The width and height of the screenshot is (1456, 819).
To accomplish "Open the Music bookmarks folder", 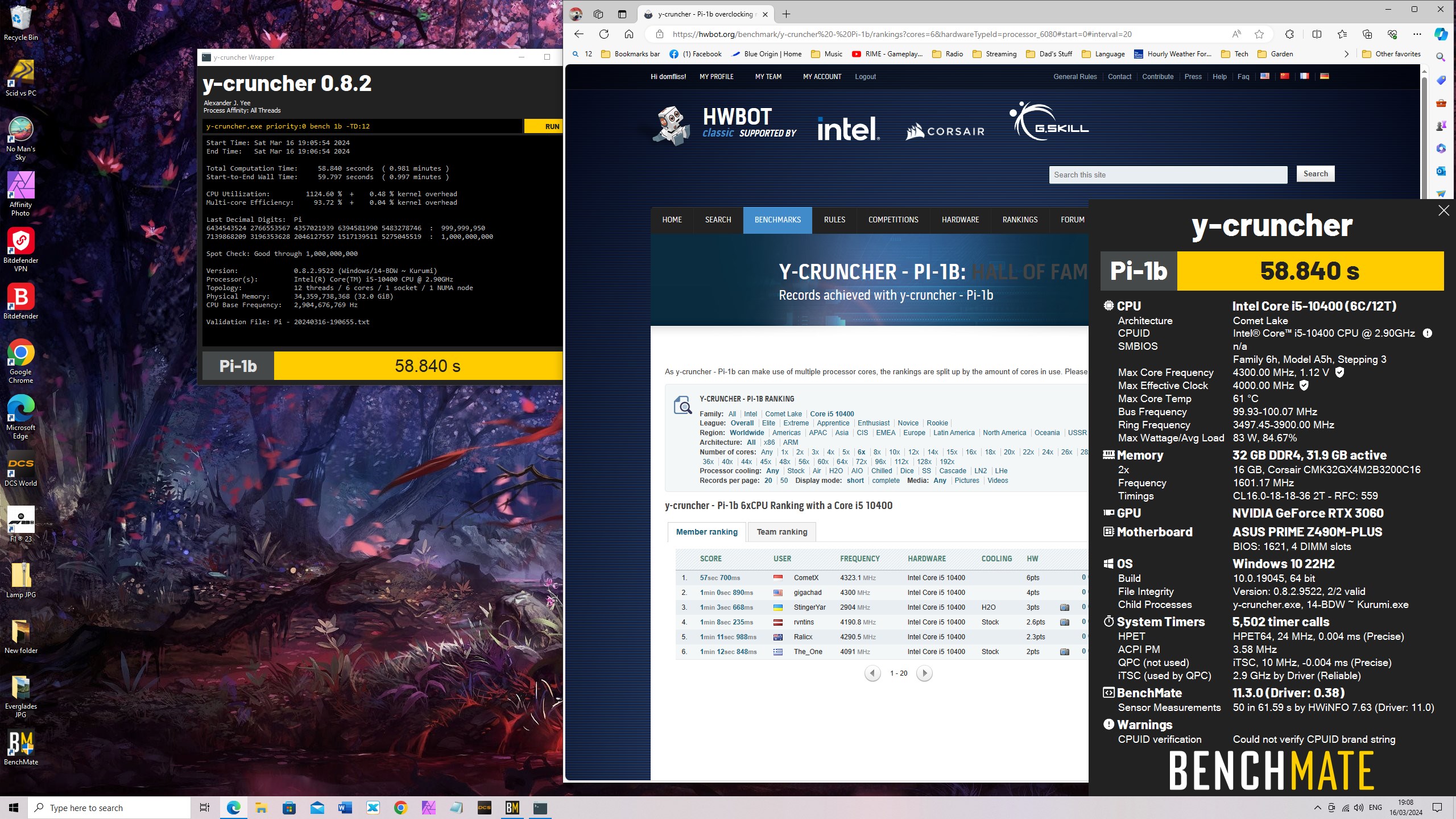I will tap(827, 54).
